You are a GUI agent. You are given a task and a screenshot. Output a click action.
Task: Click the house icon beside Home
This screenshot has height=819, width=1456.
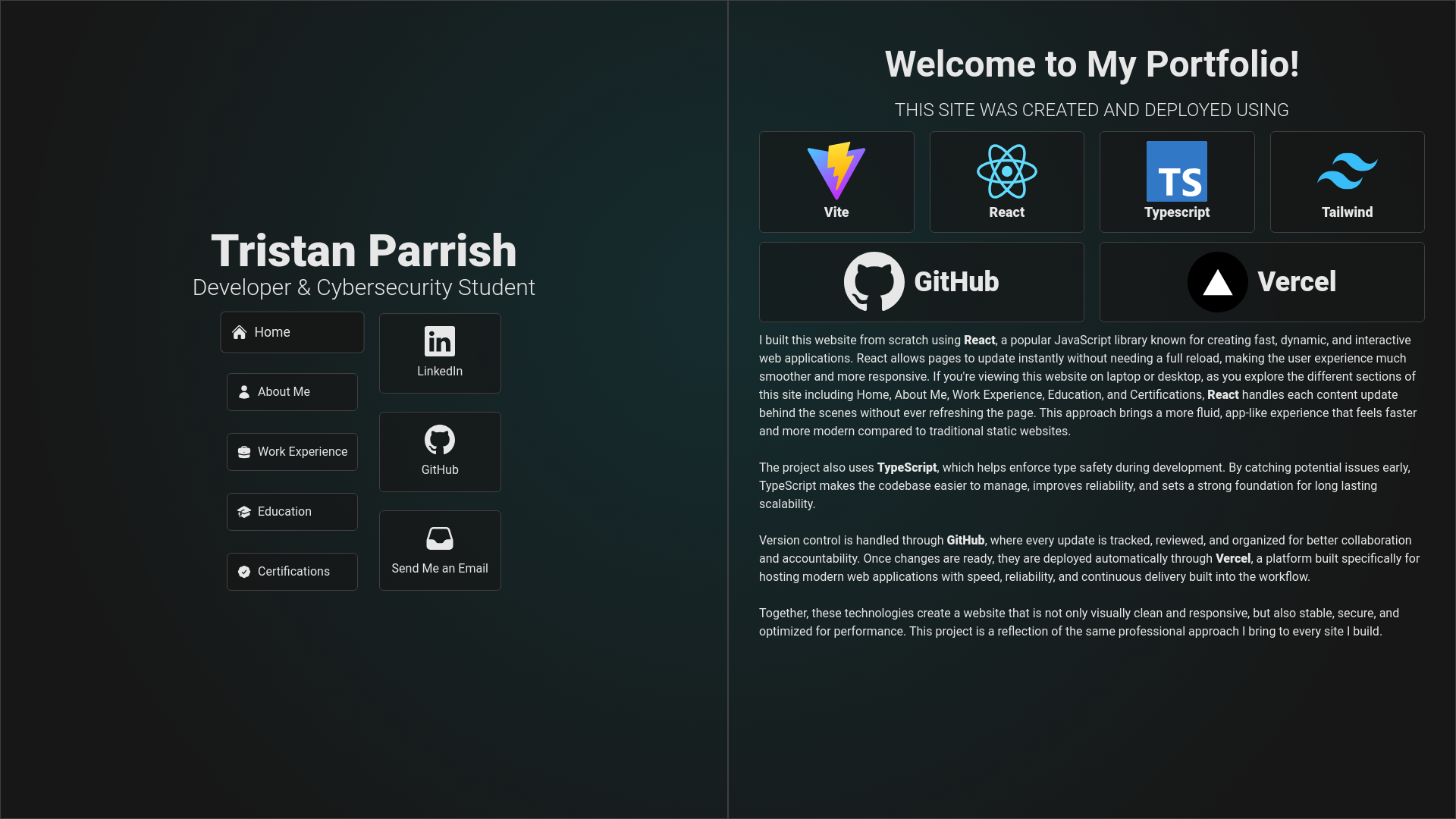tap(240, 332)
